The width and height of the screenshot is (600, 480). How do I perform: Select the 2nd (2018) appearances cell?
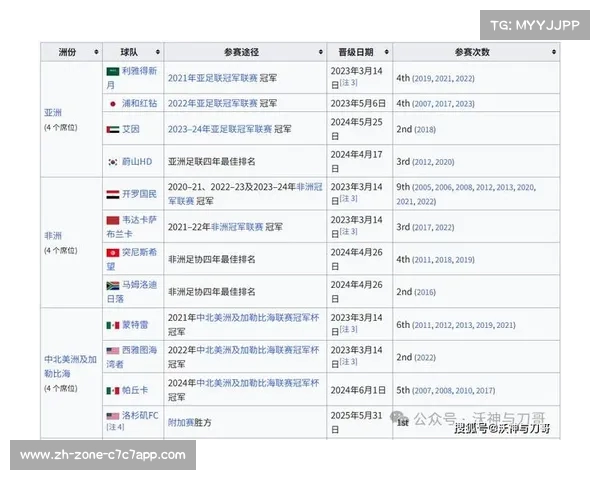click(476, 129)
